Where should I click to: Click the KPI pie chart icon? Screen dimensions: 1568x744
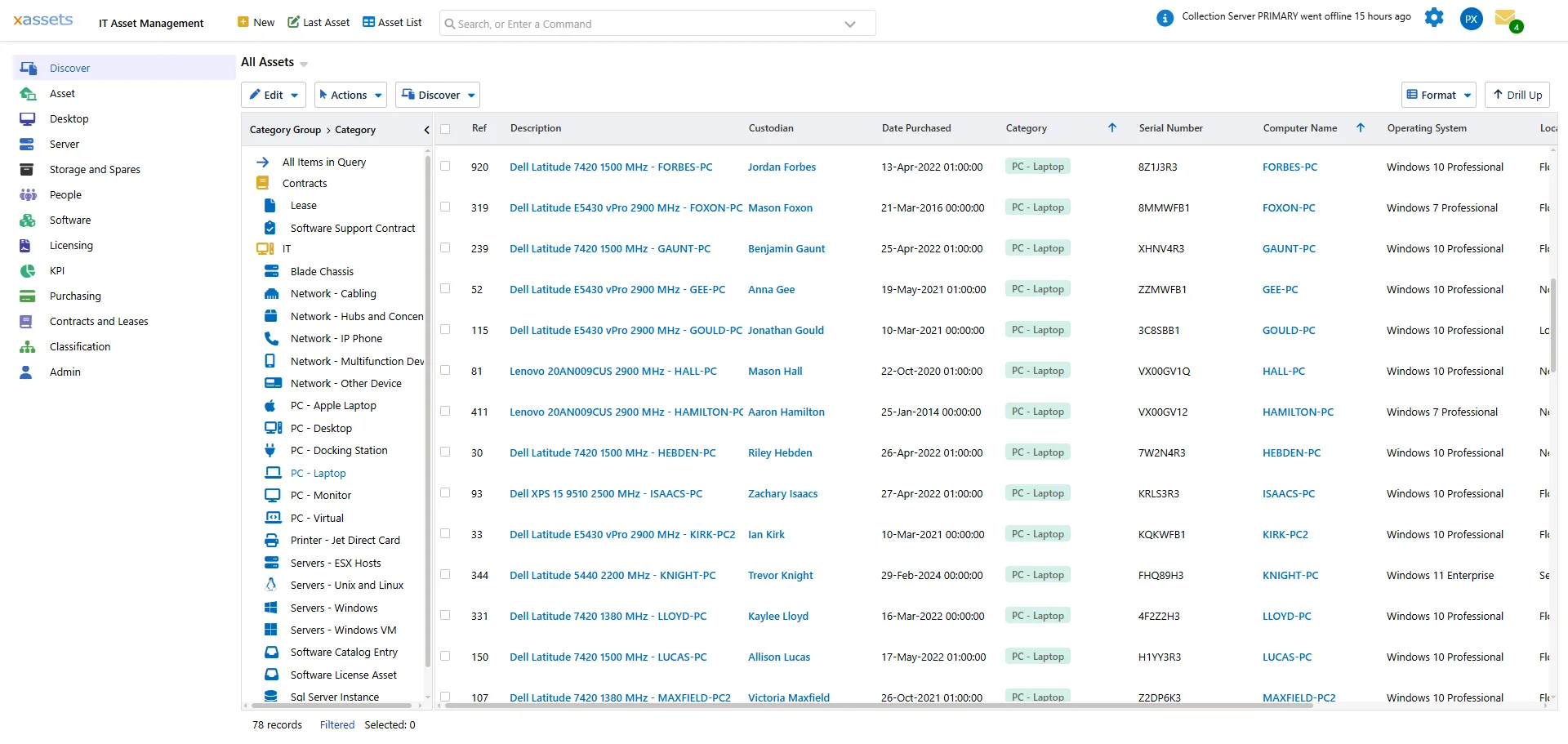[28, 270]
